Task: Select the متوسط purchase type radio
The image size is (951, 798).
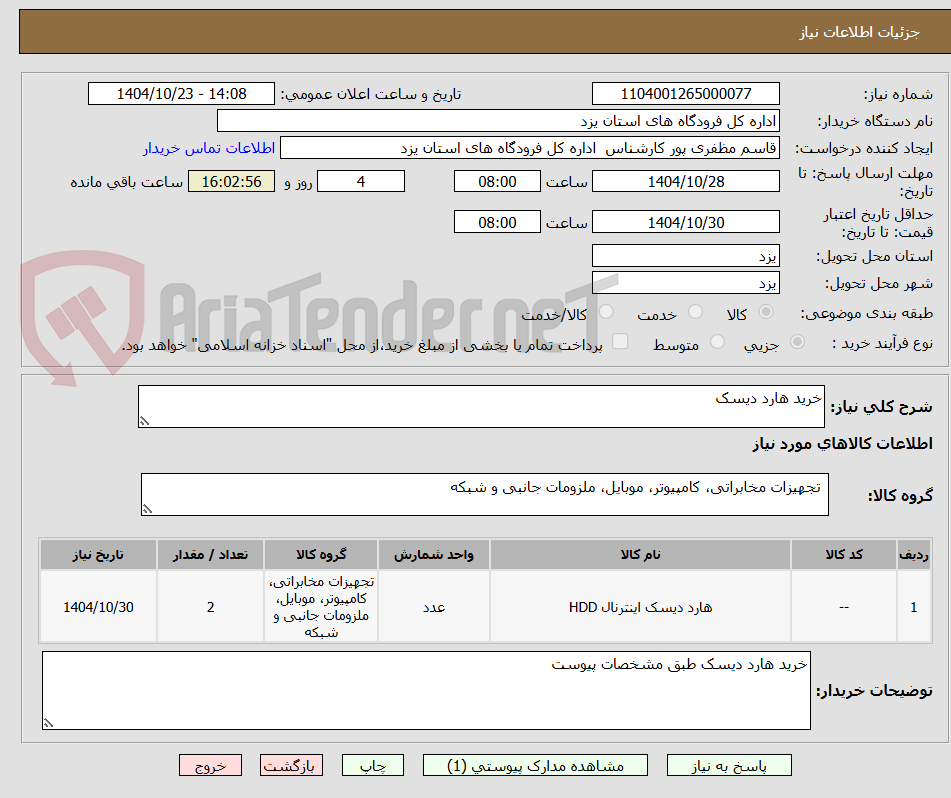Action: coord(717,342)
